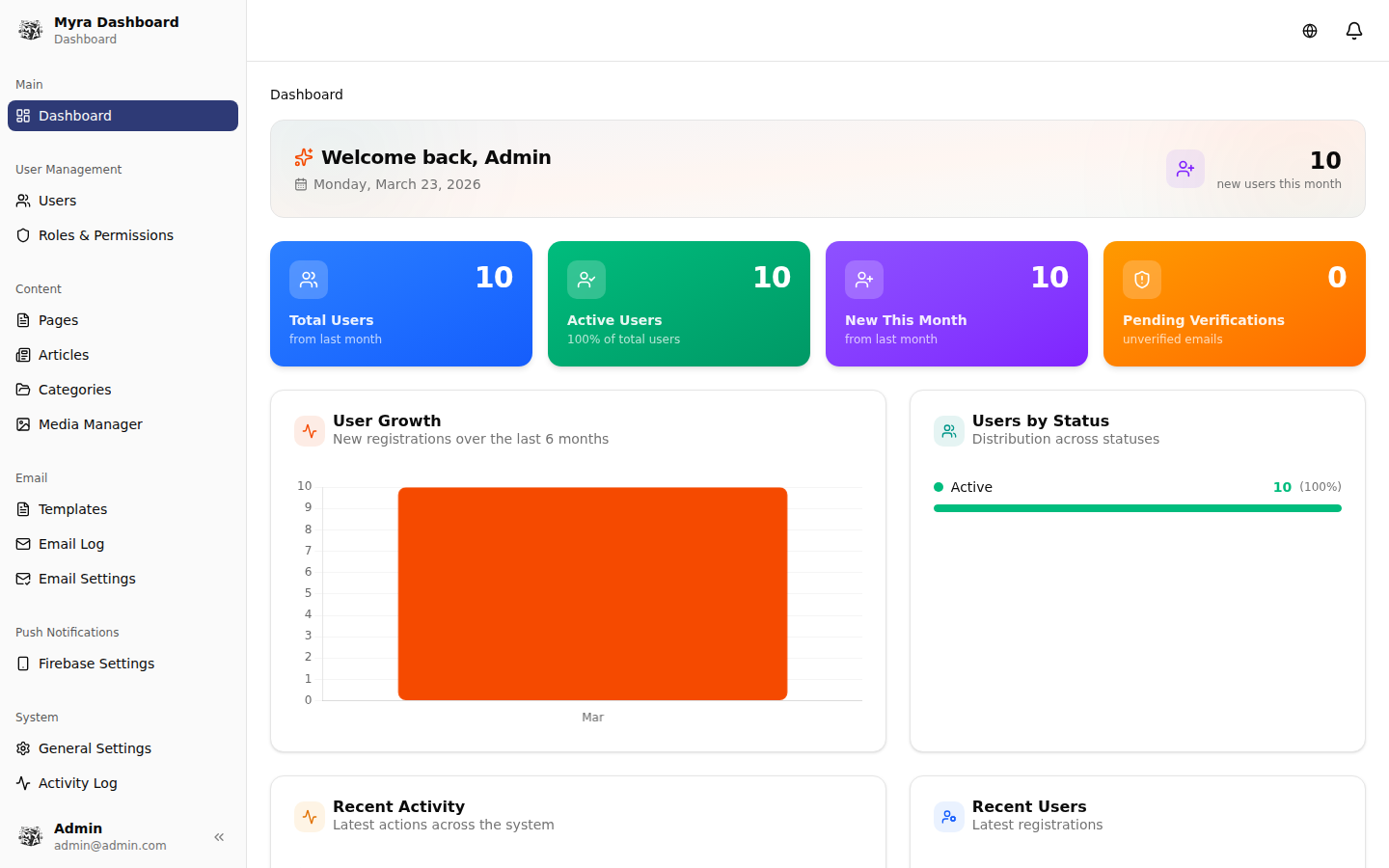Screen dimensions: 1389x868
Task: Click the Pages document icon
Action: 23,320
